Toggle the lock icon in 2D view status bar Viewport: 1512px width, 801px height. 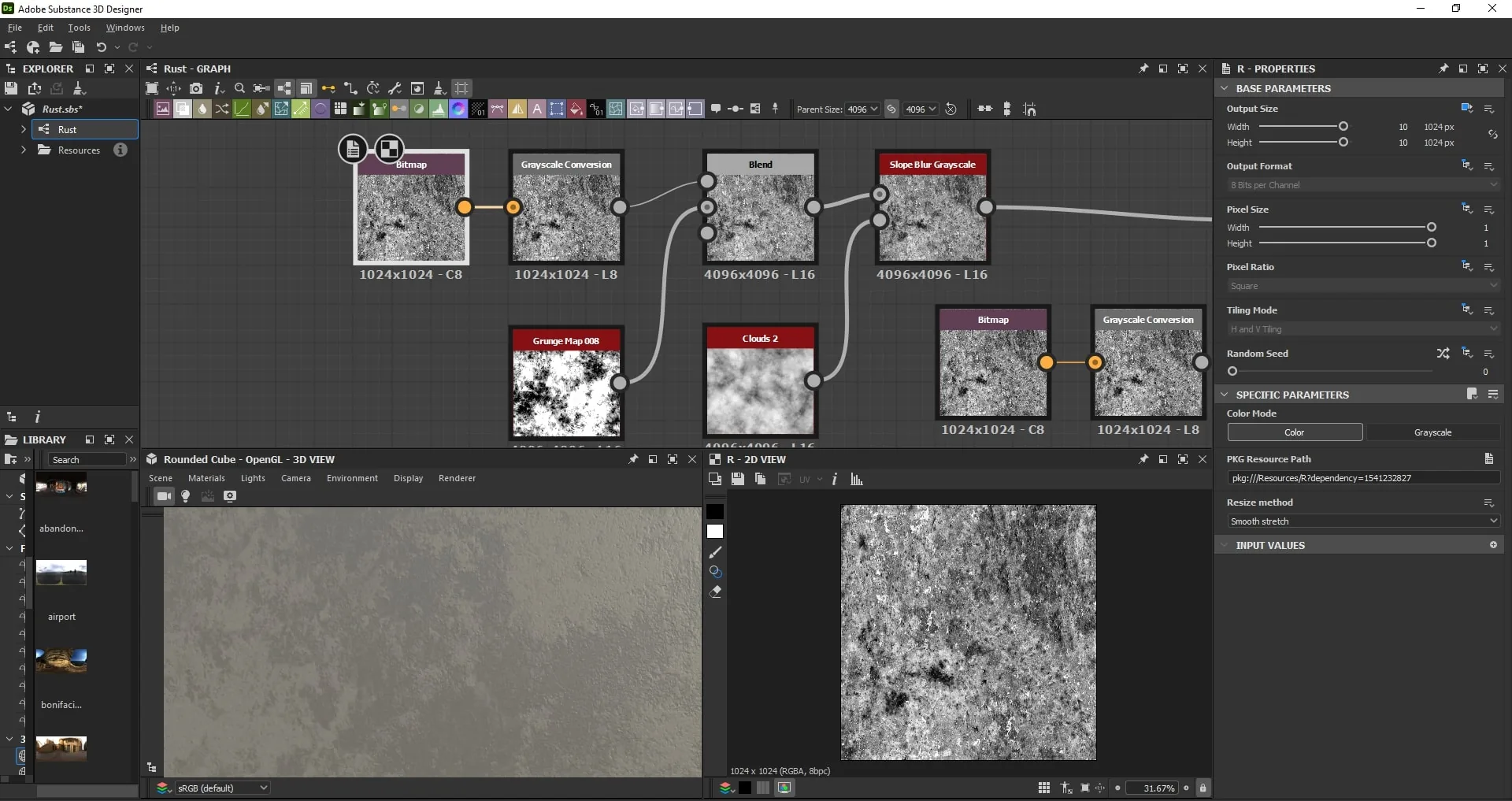tap(1203, 788)
